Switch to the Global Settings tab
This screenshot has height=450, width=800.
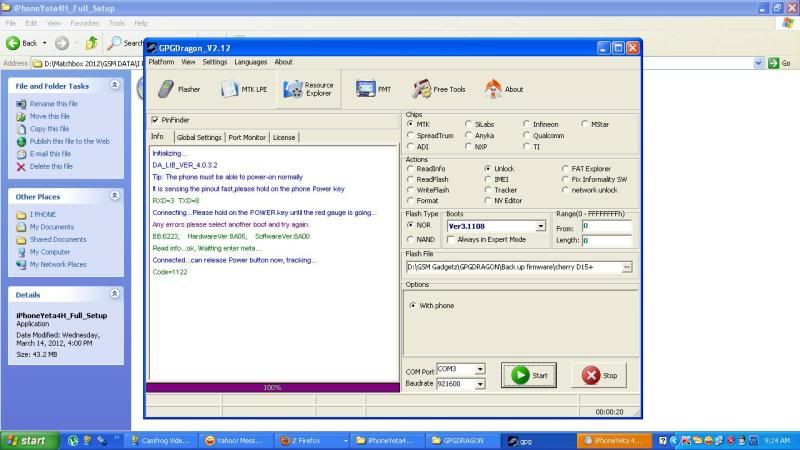[x=199, y=138]
